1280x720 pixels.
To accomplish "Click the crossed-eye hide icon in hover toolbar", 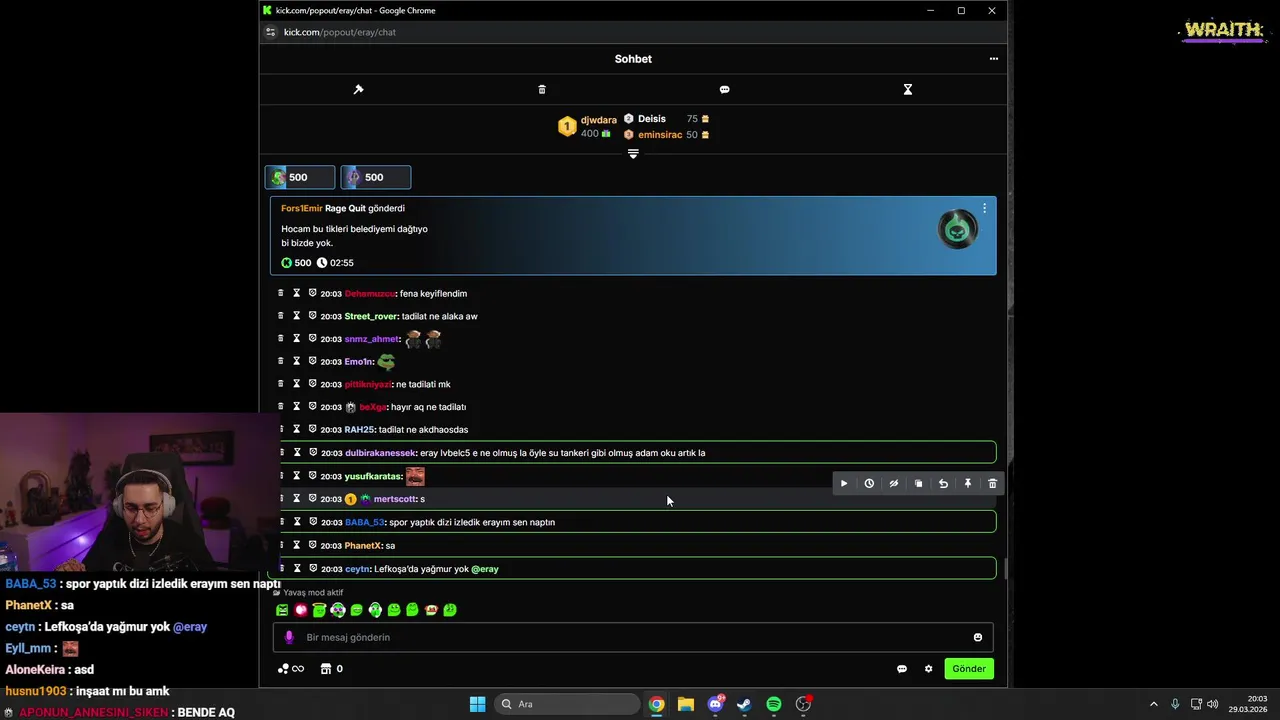I will (x=894, y=484).
